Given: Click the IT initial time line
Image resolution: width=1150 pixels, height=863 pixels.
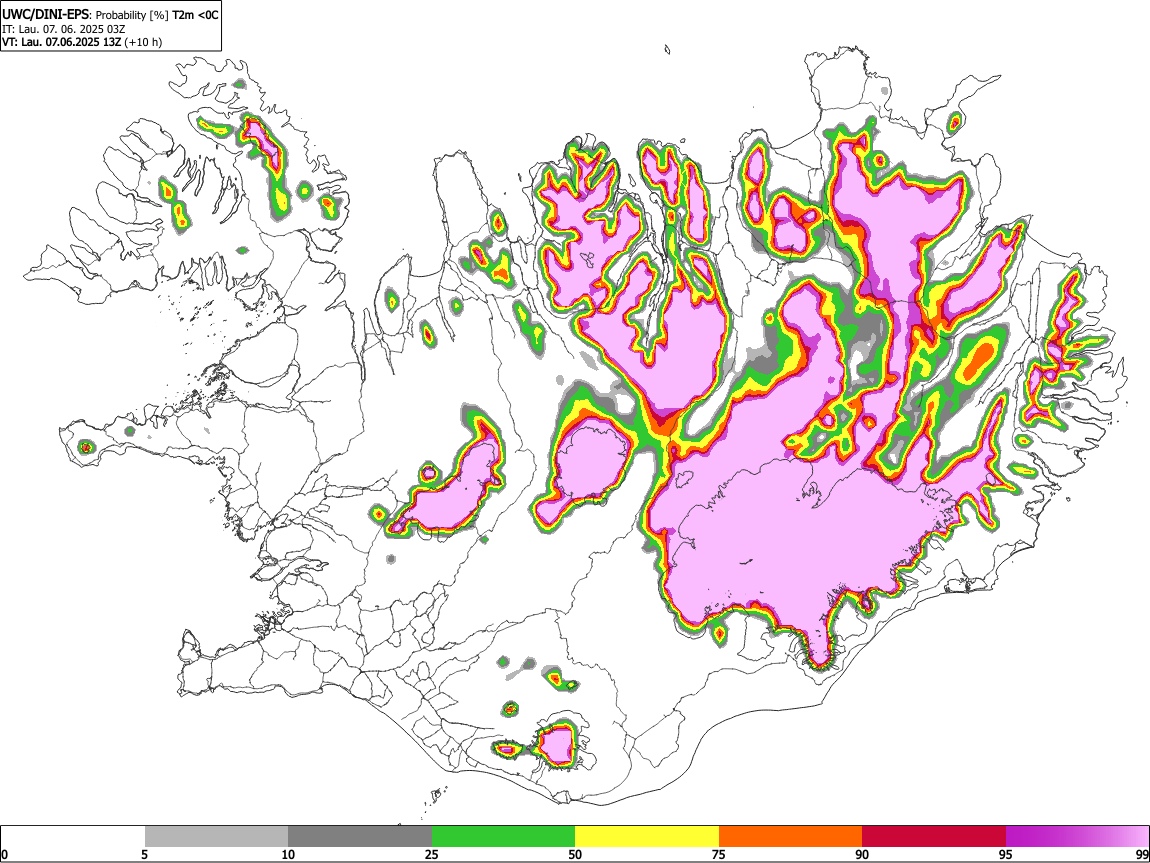Looking at the screenshot, I should click(x=64, y=29).
